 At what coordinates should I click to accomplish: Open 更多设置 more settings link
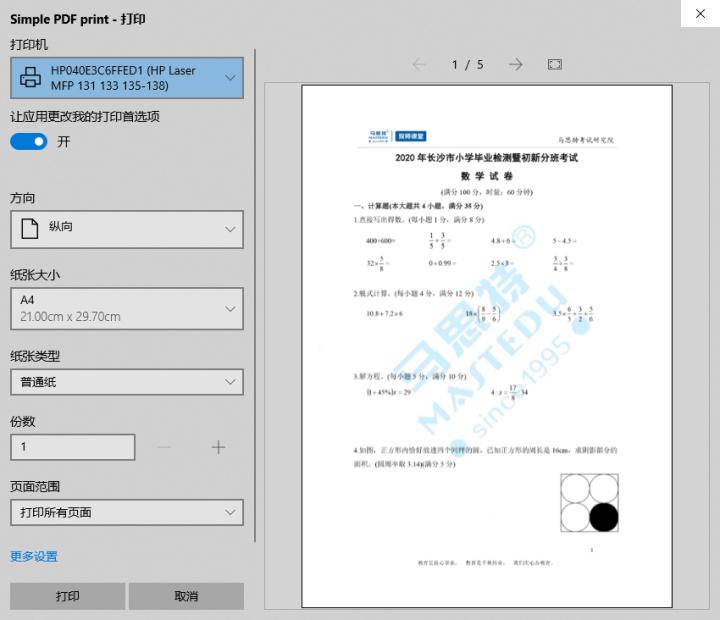tap(34, 556)
